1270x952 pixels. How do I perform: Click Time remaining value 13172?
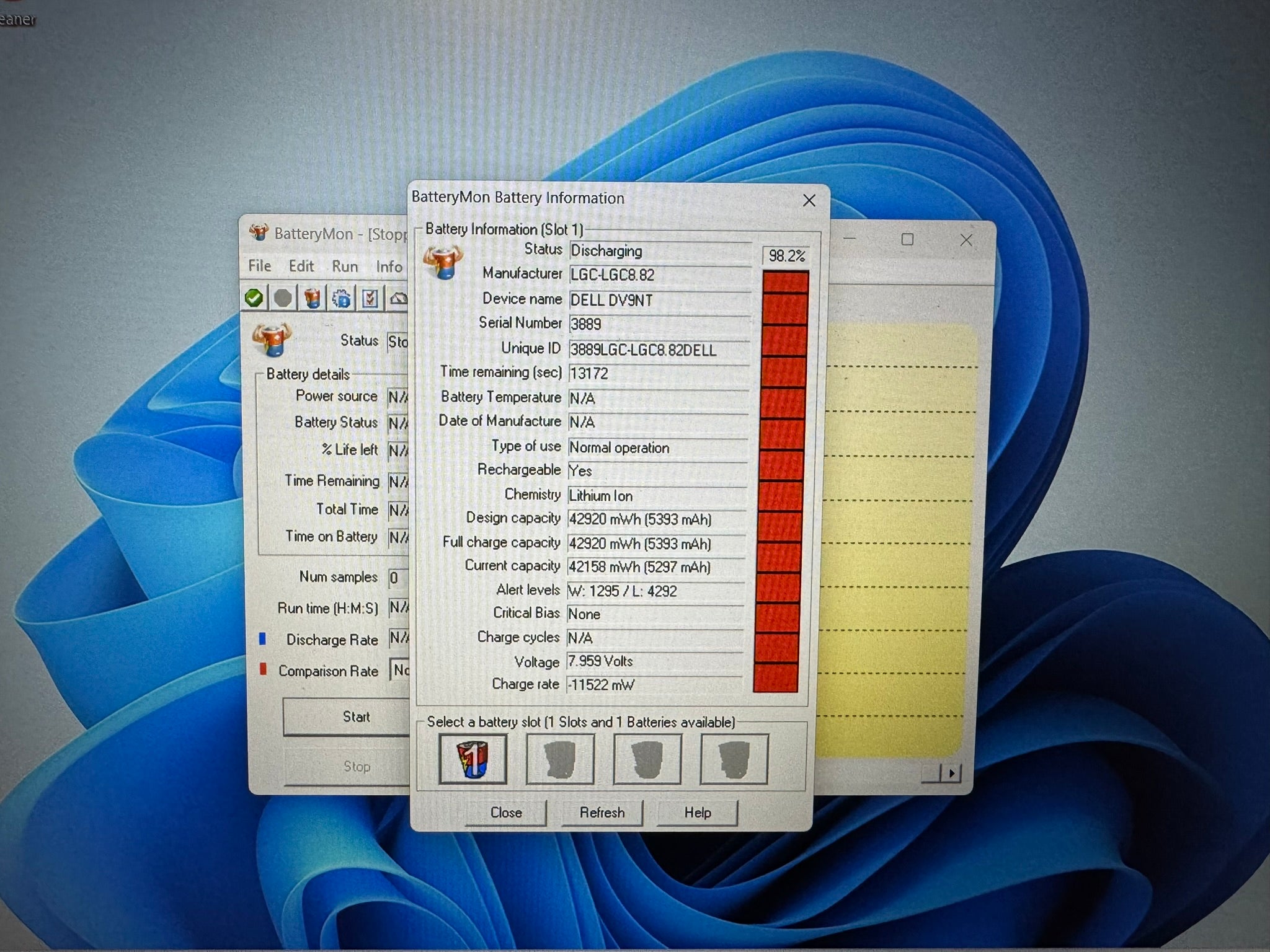tap(659, 374)
